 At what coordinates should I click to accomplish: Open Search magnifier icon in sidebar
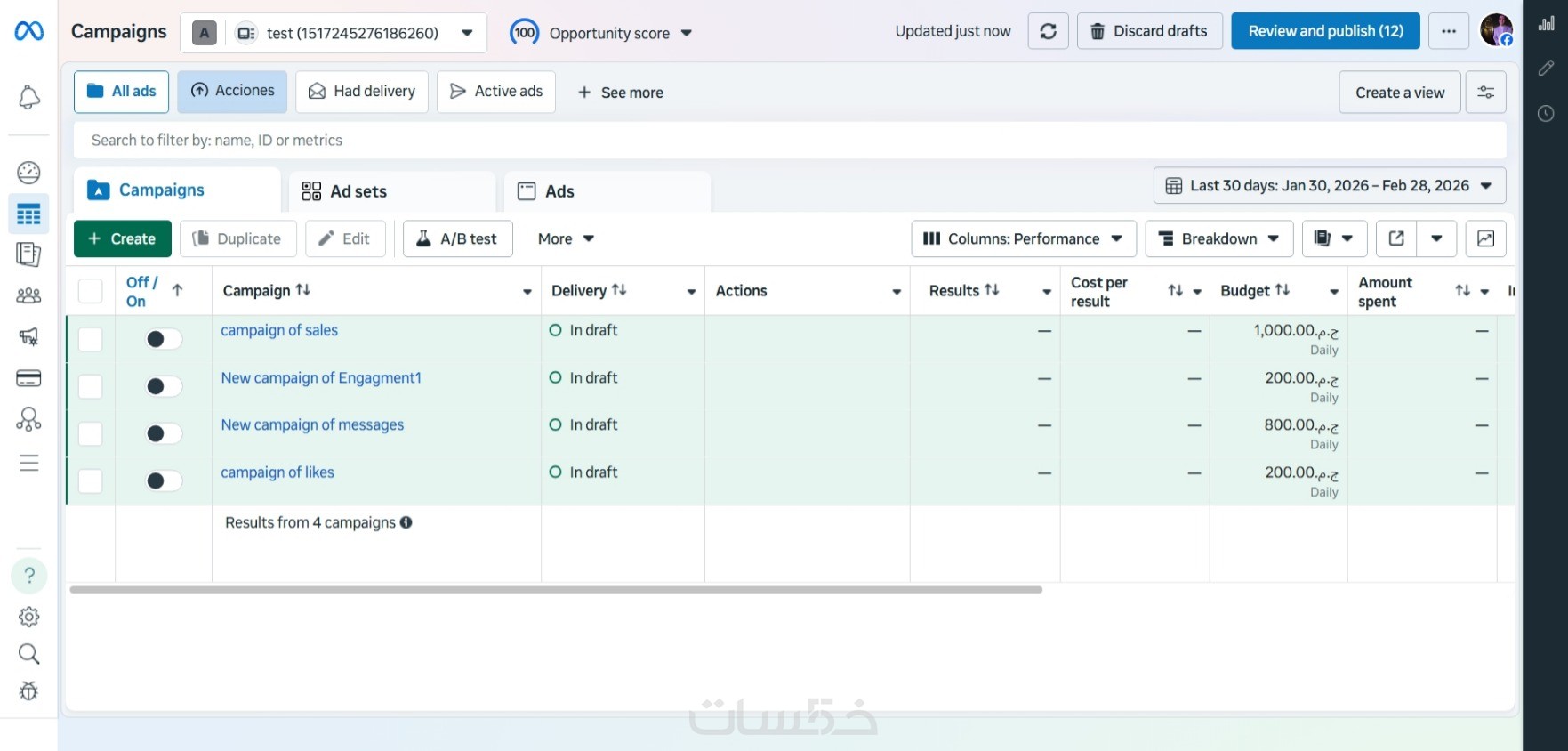[x=28, y=655]
